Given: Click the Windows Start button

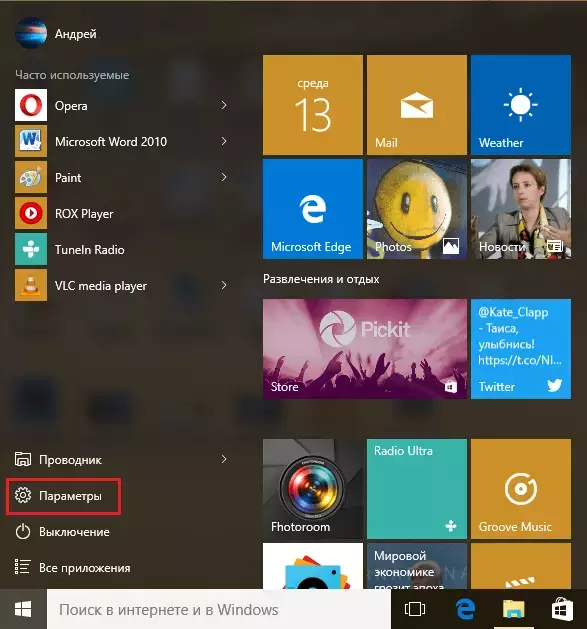Looking at the screenshot, I should tap(23, 609).
